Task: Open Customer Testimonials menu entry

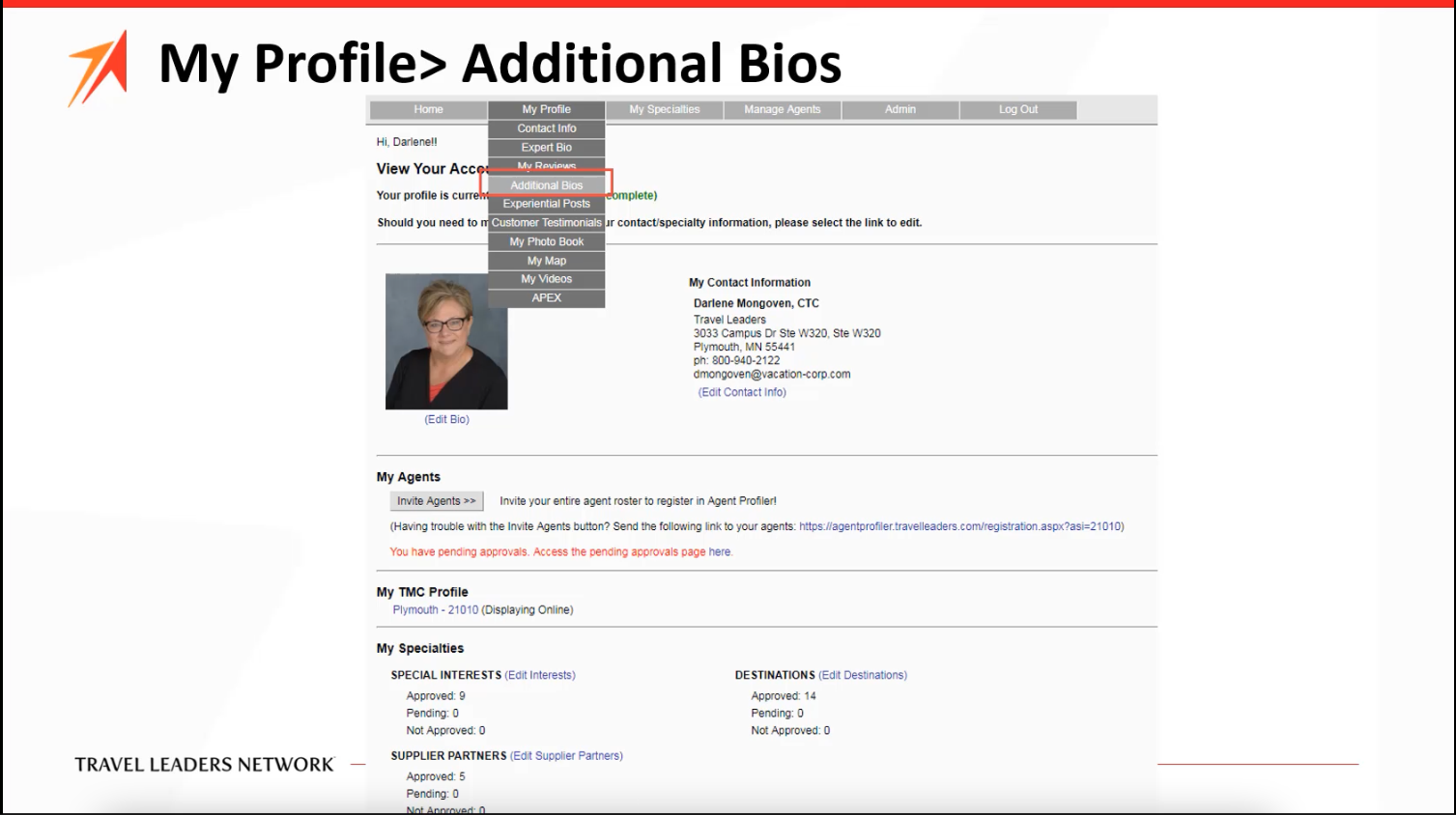Action: click(547, 223)
